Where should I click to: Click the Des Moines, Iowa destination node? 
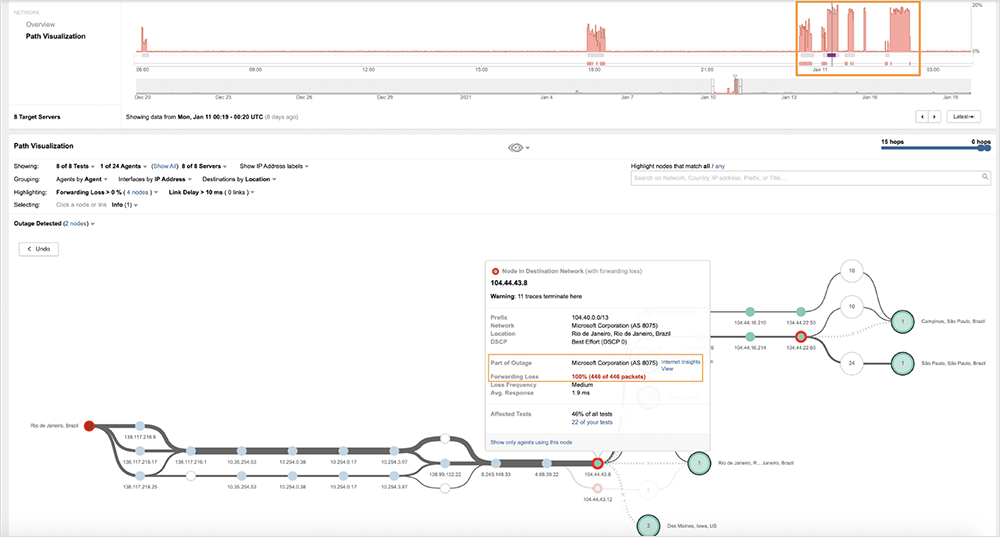point(647,524)
